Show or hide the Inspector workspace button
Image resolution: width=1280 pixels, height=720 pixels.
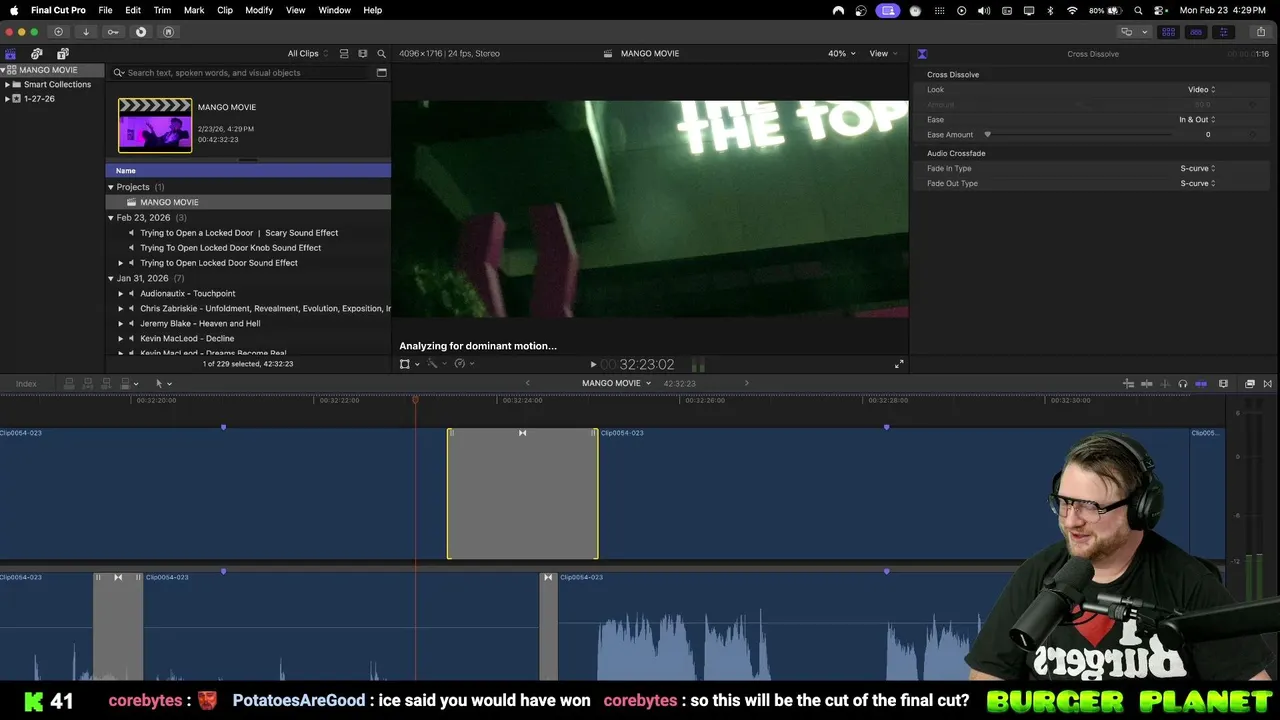tap(1224, 32)
